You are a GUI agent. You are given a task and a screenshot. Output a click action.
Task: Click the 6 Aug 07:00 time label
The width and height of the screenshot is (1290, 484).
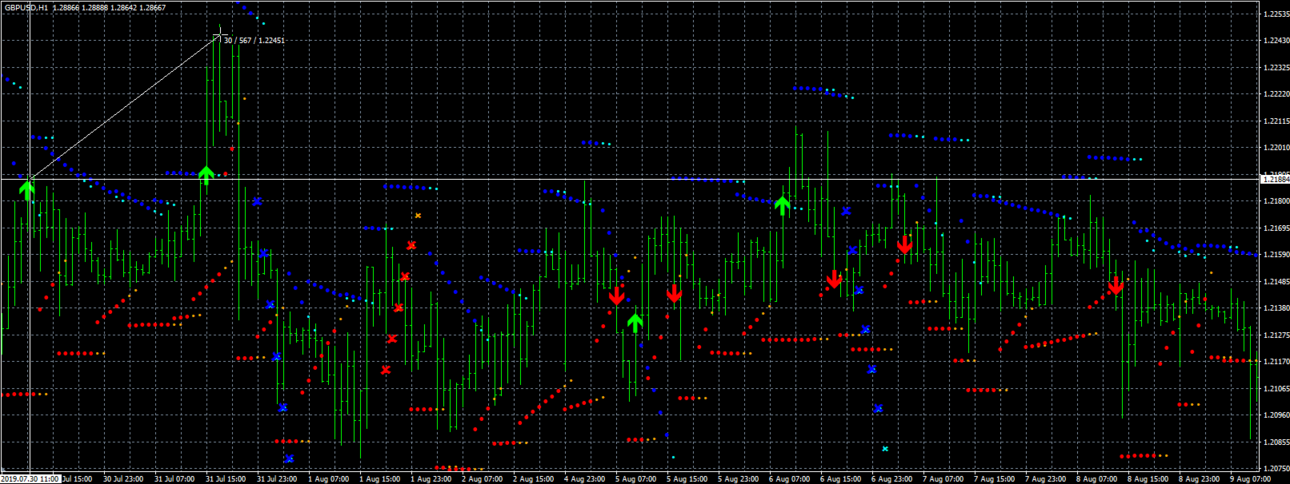click(x=789, y=479)
